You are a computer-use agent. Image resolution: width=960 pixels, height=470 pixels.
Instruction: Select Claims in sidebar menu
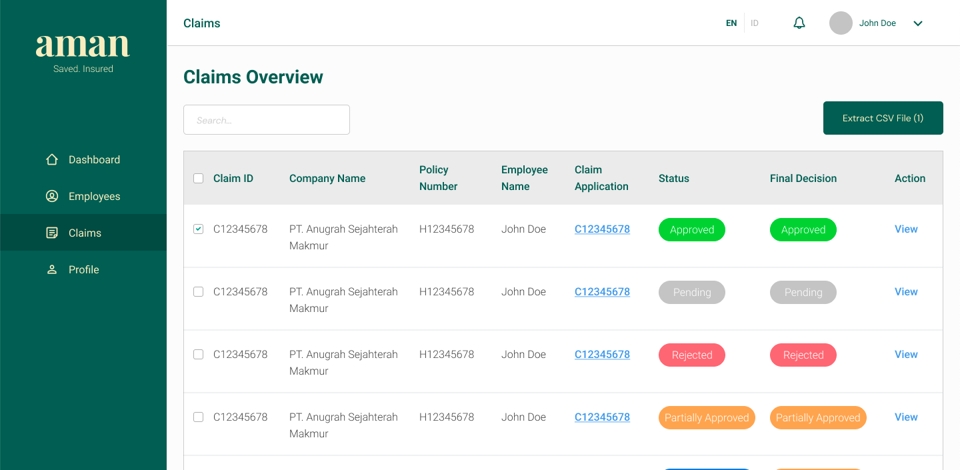point(83,233)
